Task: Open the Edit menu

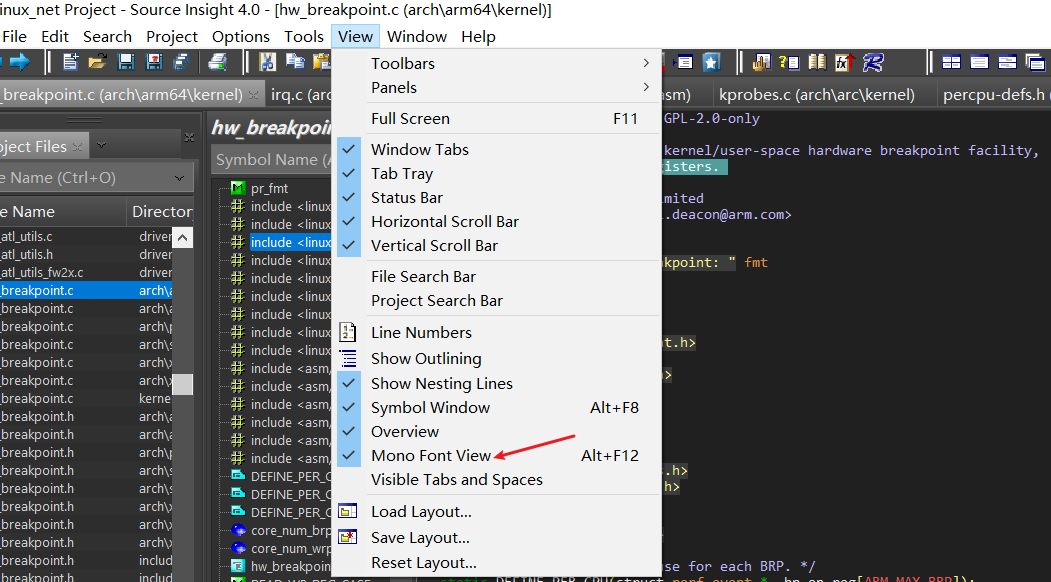Action: pos(55,37)
